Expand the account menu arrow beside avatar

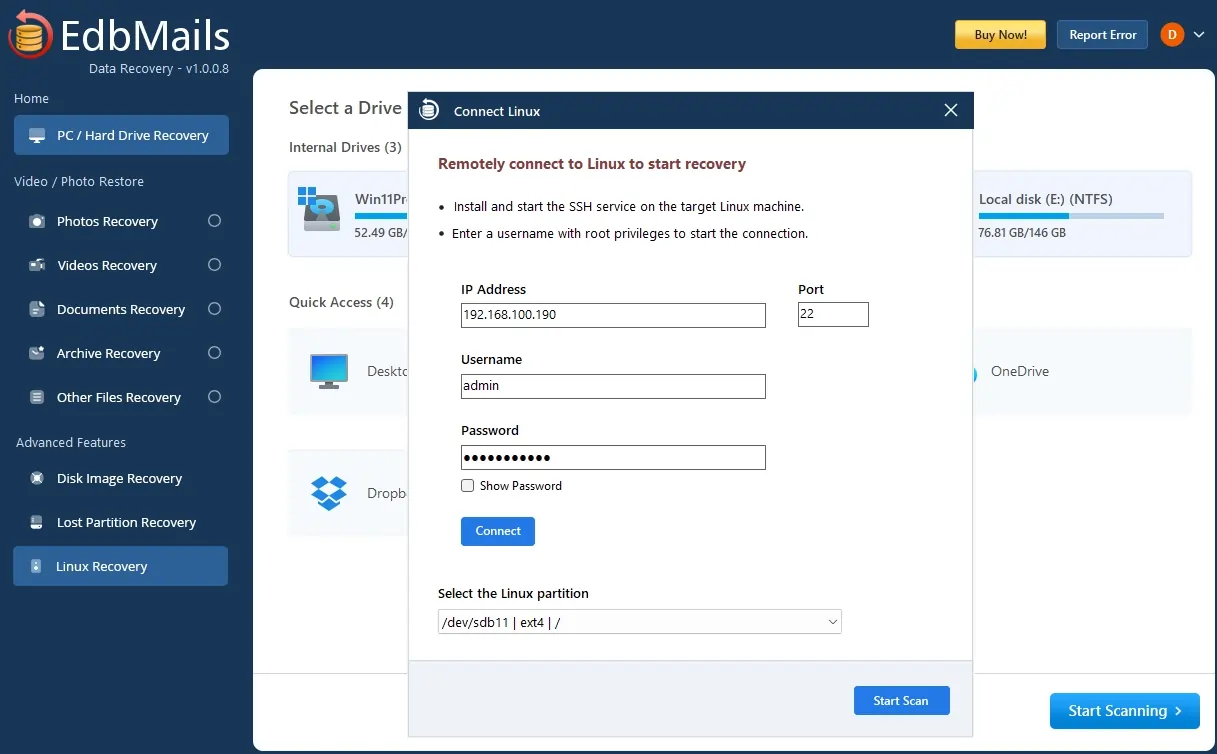1198,34
